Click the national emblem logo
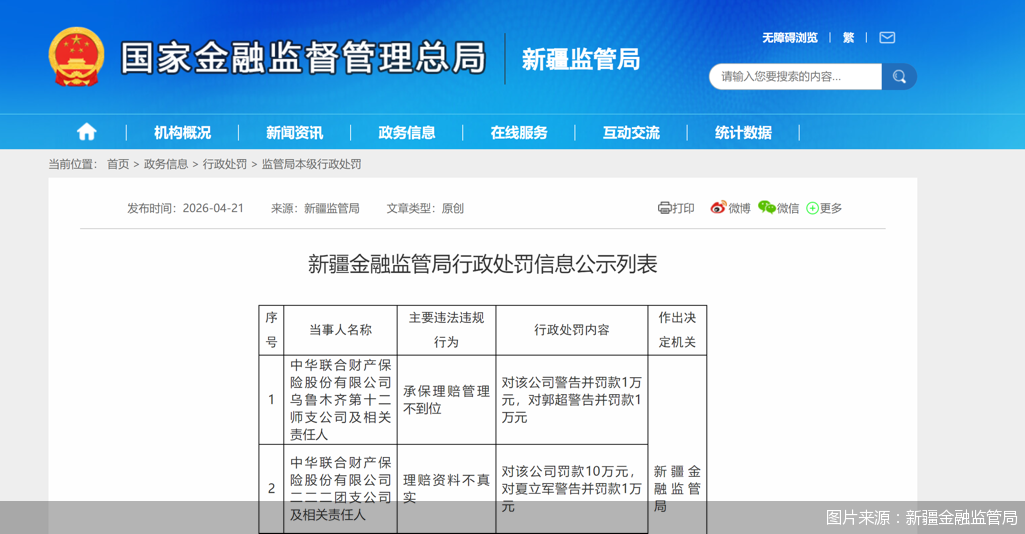Screen dimensions: 1025x534 click(x=76, y=57)
